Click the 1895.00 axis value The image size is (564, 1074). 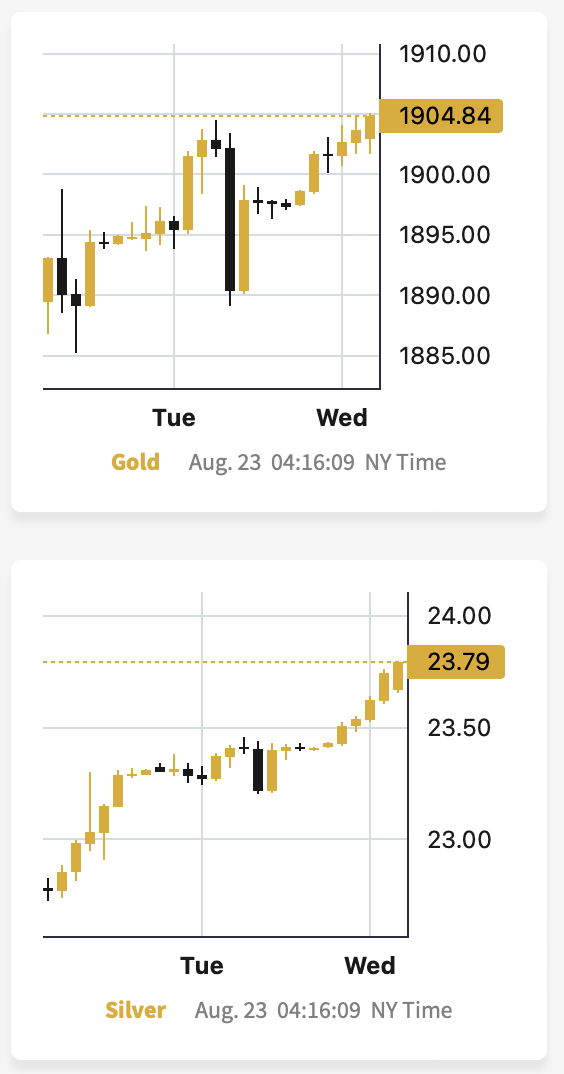tap(445, 235)
